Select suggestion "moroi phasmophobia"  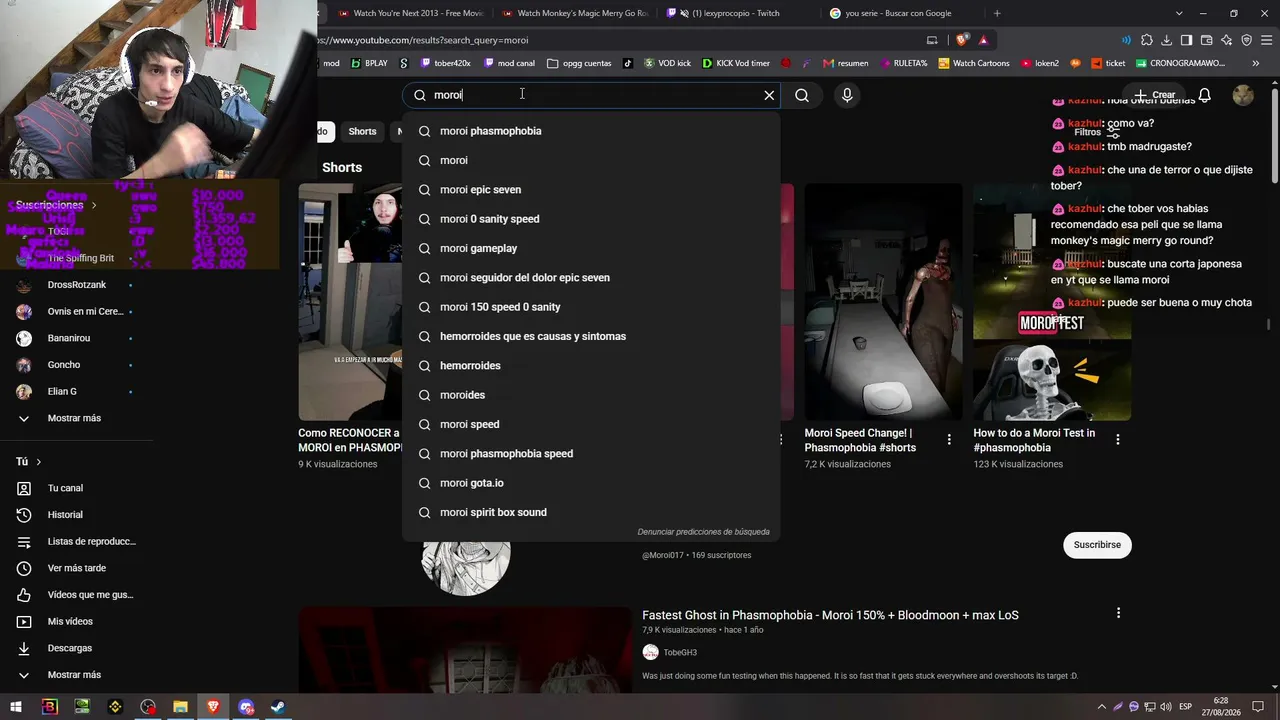point(591,131)
